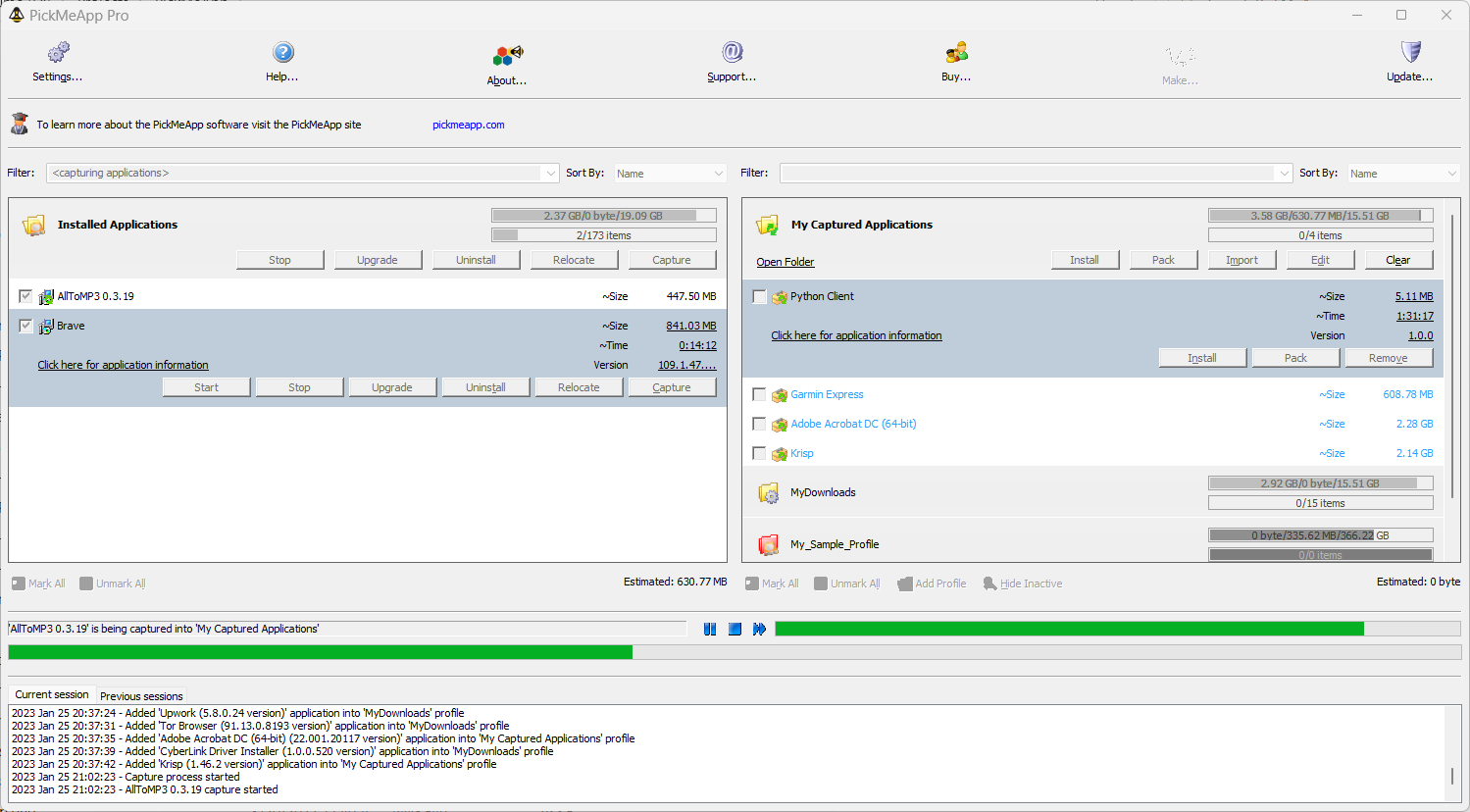The width and height of the screenshot is (1470, 812).
Task: Stop the current capture with square icon
Action: click(x=735, y=630)
